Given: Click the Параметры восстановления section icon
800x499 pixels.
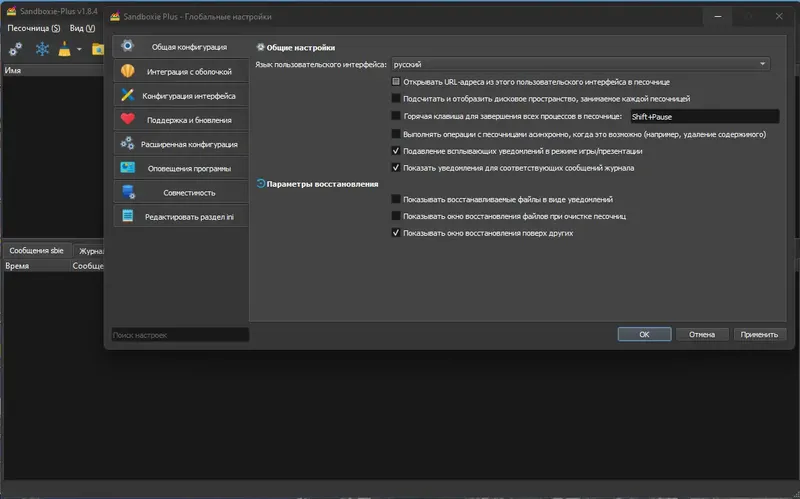Looking at the screenshot, I should (260, 183).
